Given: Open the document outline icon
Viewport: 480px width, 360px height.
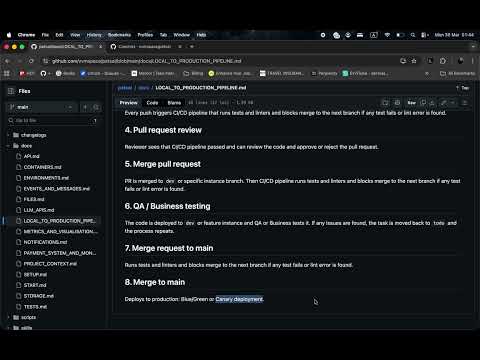Looking at the screenshot, I should coord(465,103).
